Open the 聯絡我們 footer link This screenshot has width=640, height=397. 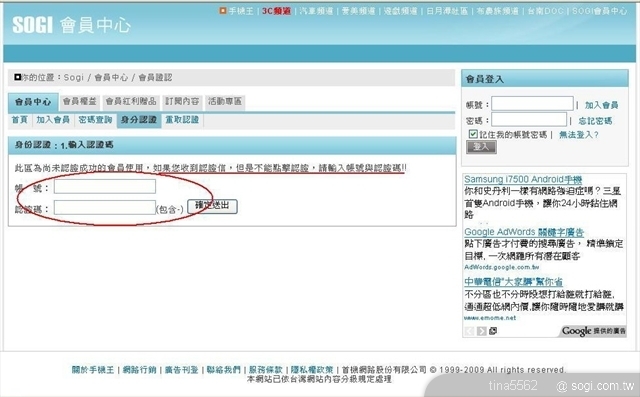(x=224, y=370)
